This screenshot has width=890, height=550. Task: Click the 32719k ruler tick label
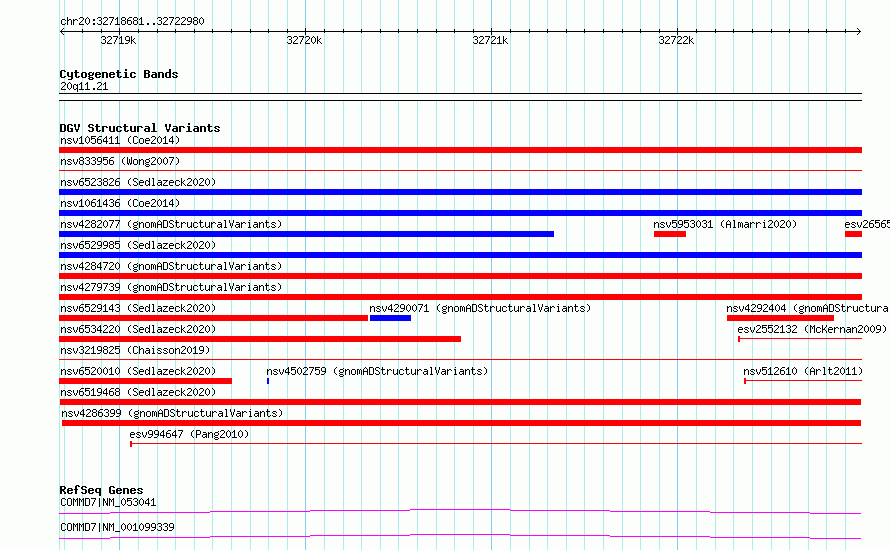pos(118,40)
